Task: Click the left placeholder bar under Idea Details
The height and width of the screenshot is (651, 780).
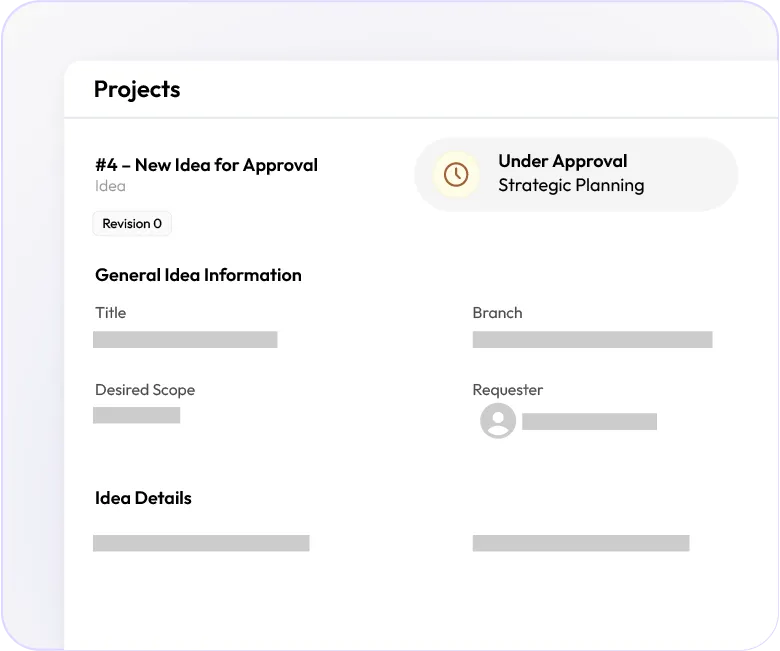Action: 201,543
